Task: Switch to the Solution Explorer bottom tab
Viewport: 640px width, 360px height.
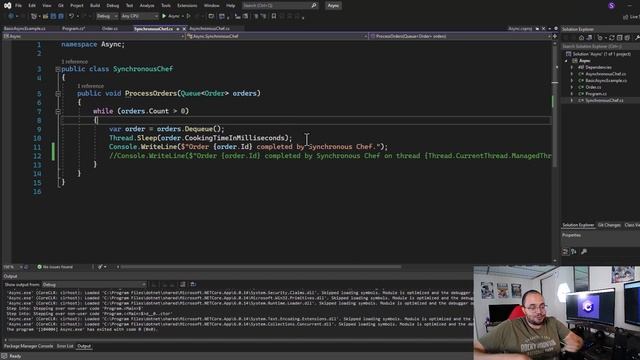Action: pyautogui.click(x=578, y=225)
